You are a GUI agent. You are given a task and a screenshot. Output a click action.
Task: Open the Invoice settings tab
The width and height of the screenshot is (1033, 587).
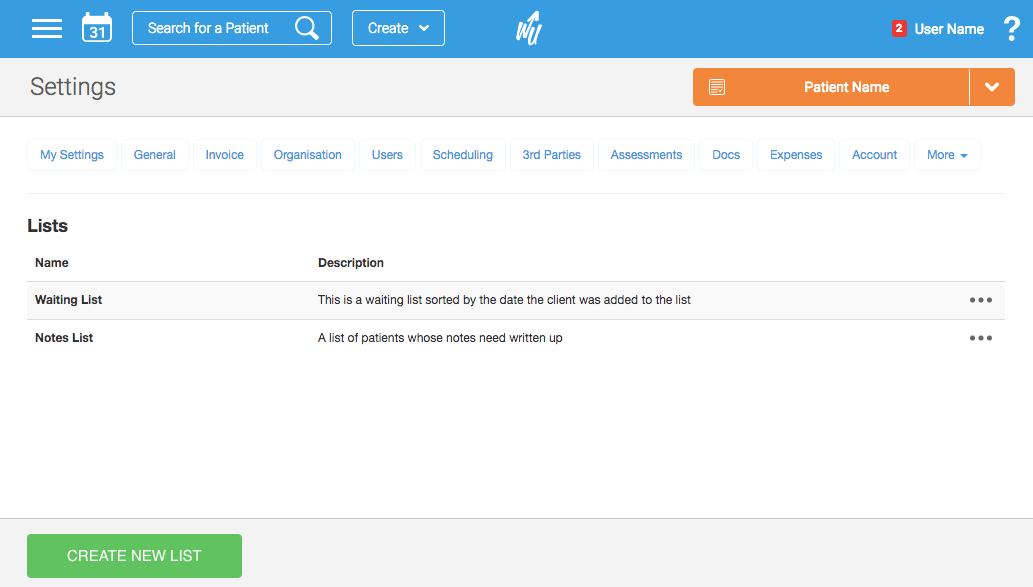[224, 155]
